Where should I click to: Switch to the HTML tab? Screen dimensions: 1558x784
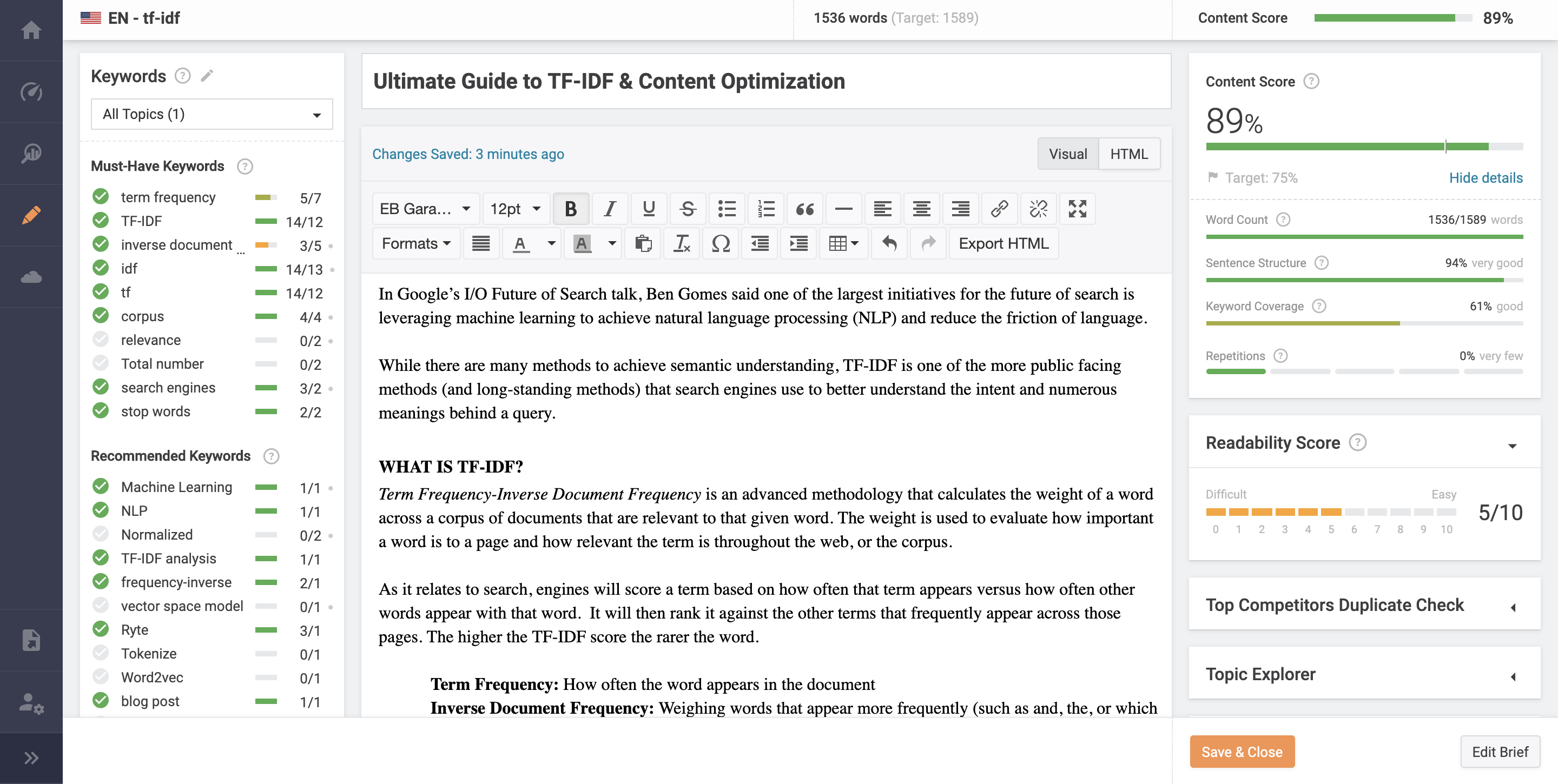point(1128,154)
